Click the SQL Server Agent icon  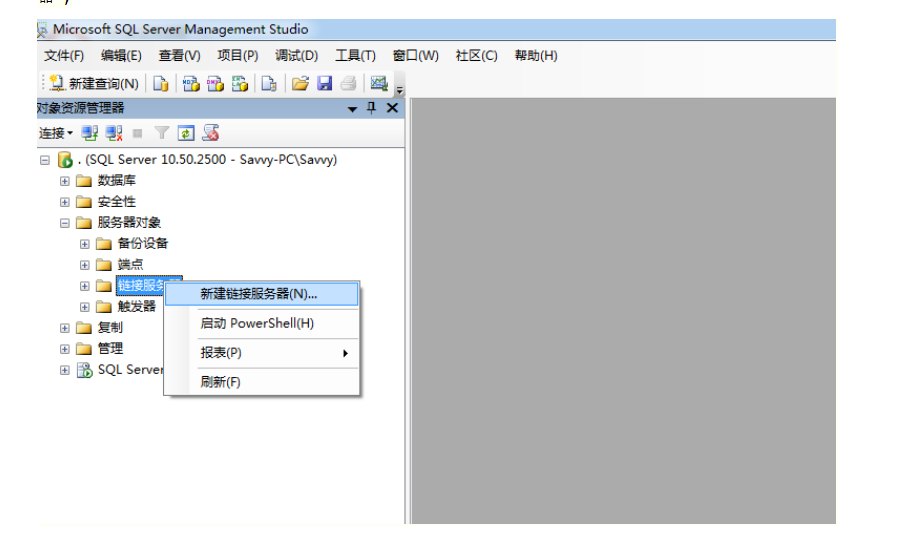click(85, 370)
